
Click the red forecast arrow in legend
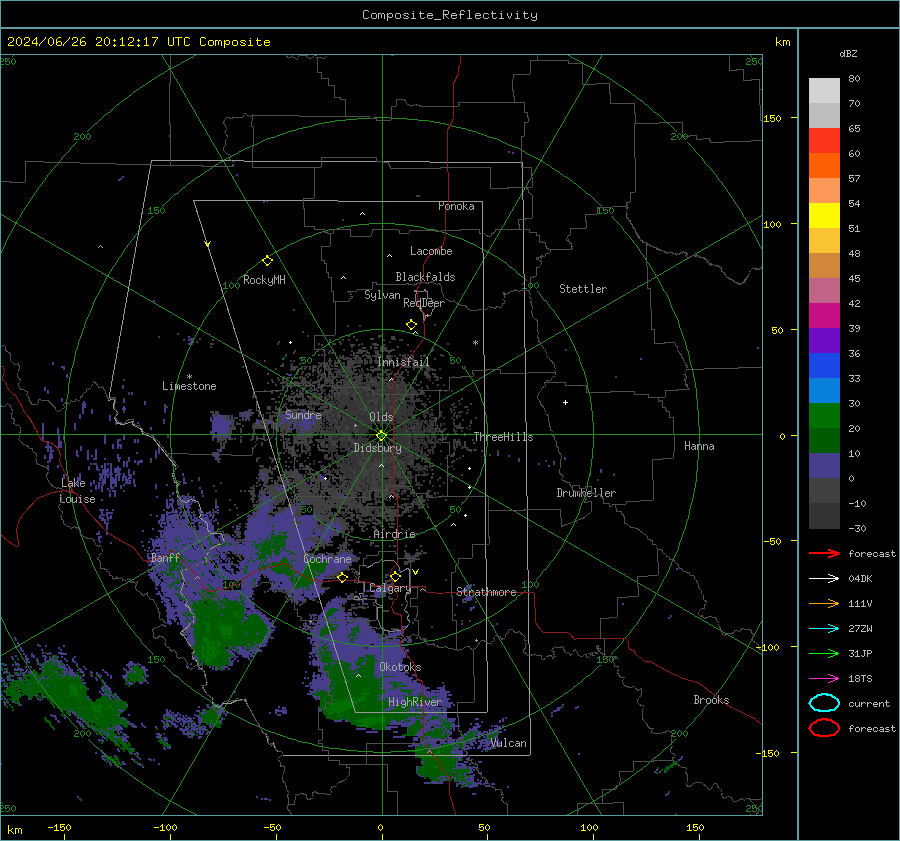coord(824,553)
